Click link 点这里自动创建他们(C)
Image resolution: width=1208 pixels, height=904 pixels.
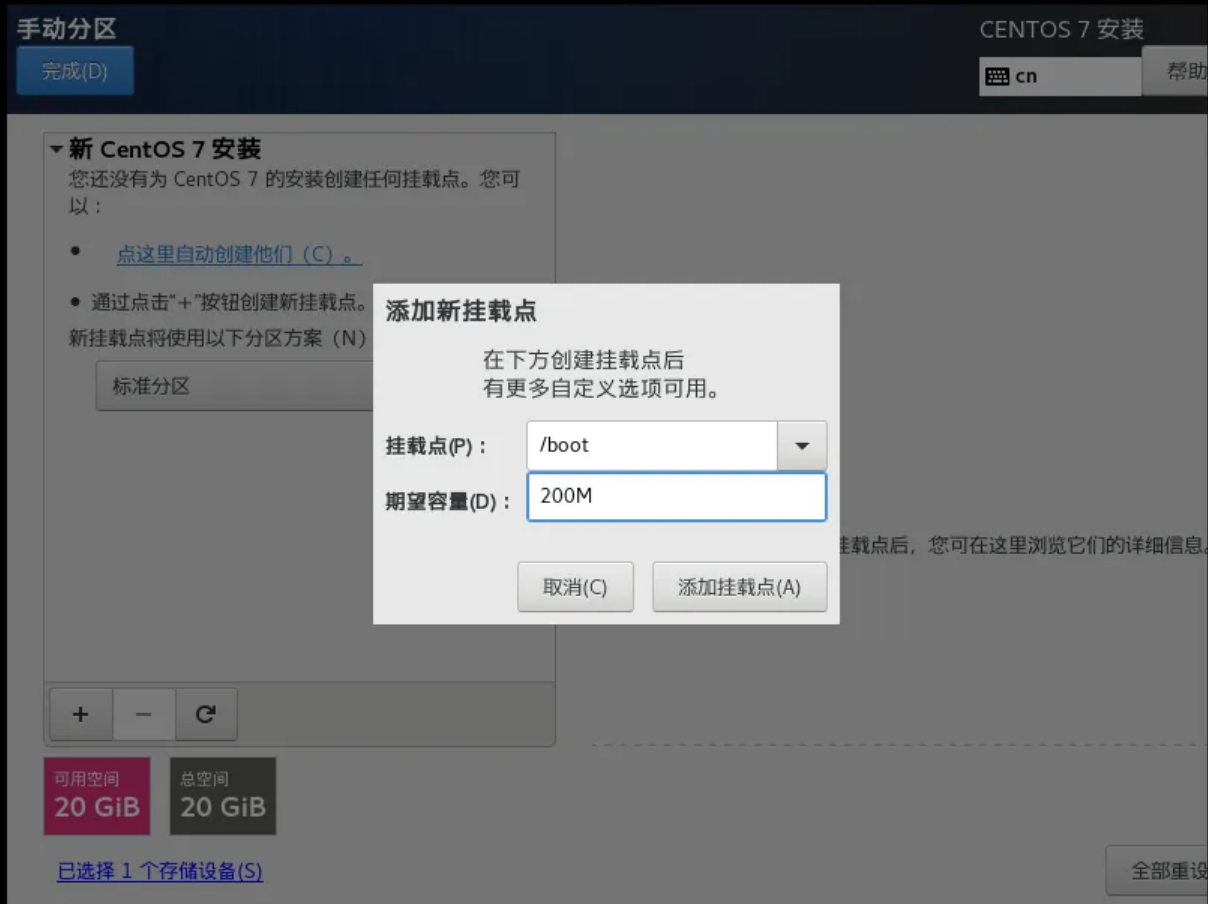[x=238, y=254]
